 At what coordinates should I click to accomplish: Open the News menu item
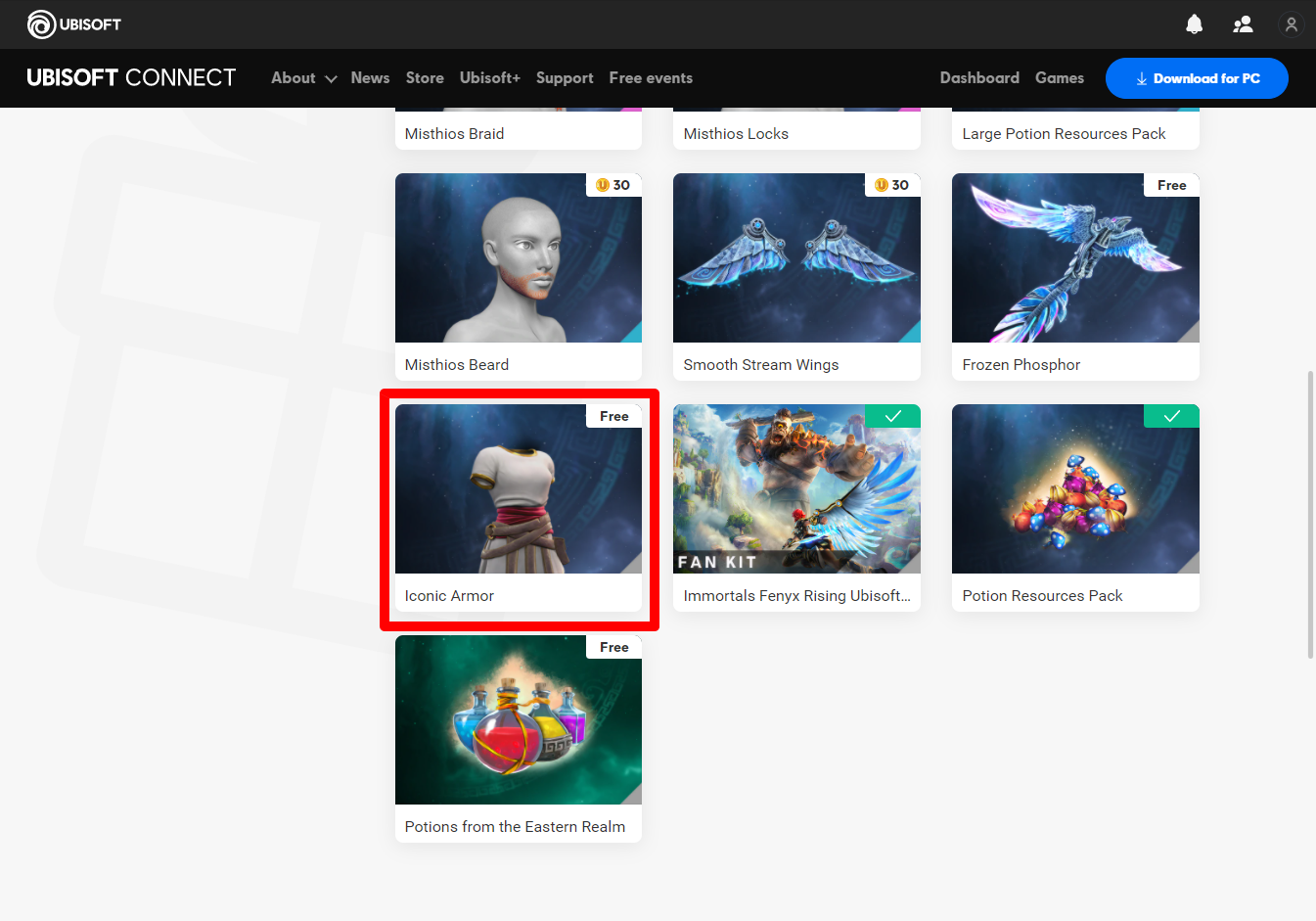tap(370, 78)
